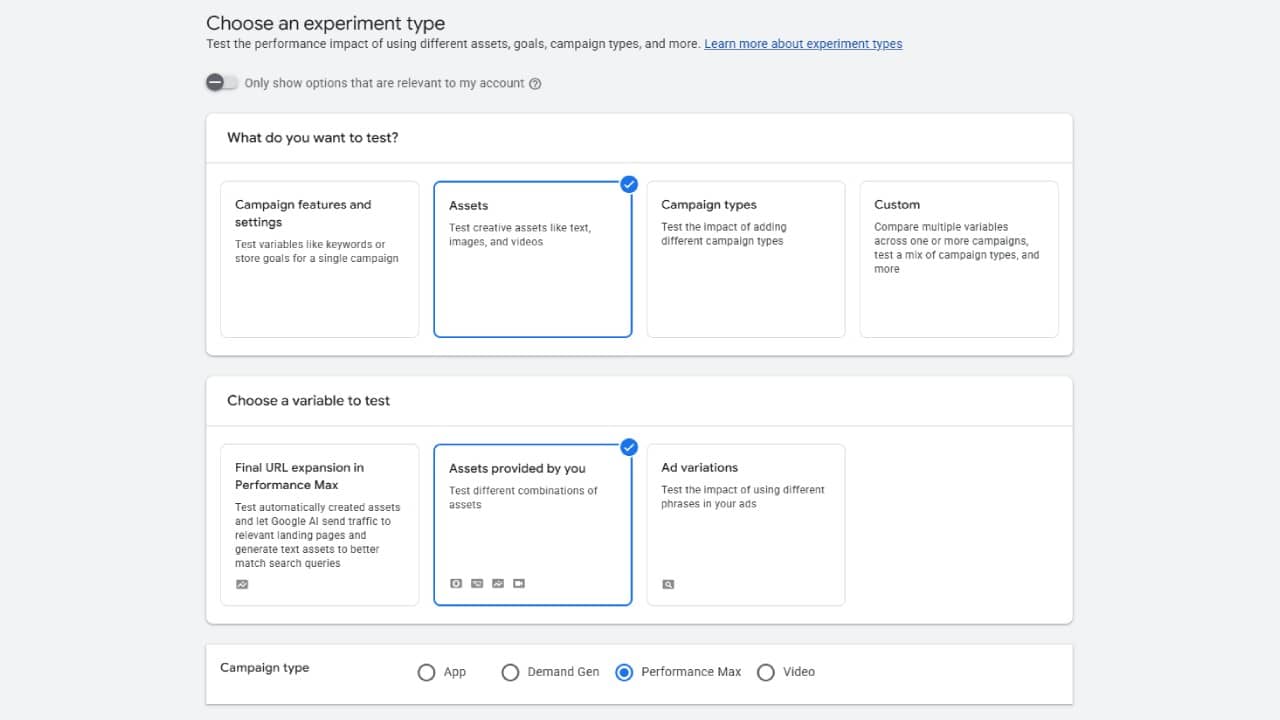This screenshot has width=1280, height=720.
Task: Choose the Campaign types test option
Action: pos(746,259)
